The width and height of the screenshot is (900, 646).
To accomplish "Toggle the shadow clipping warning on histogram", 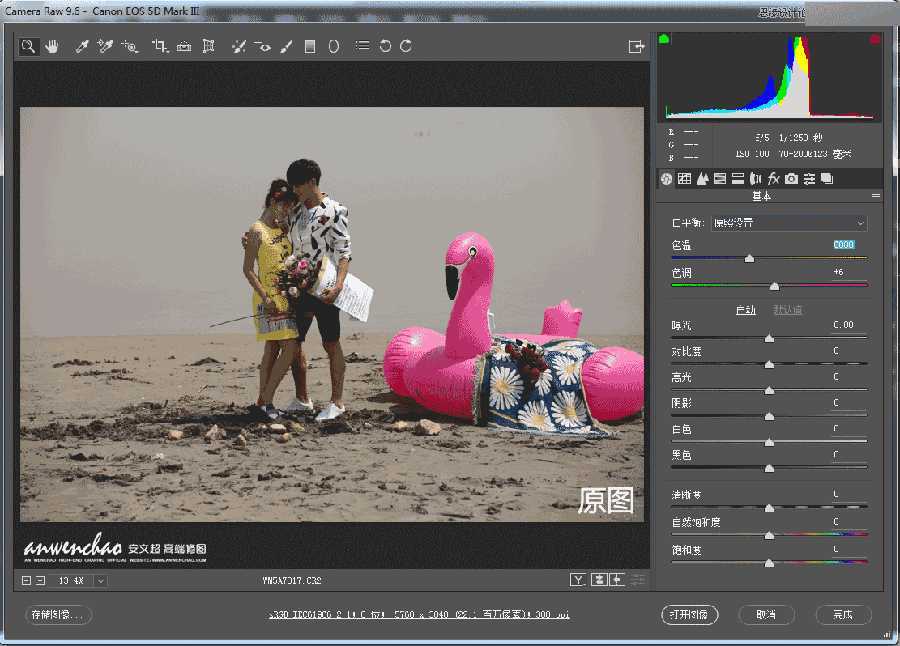I will [663, 38].
